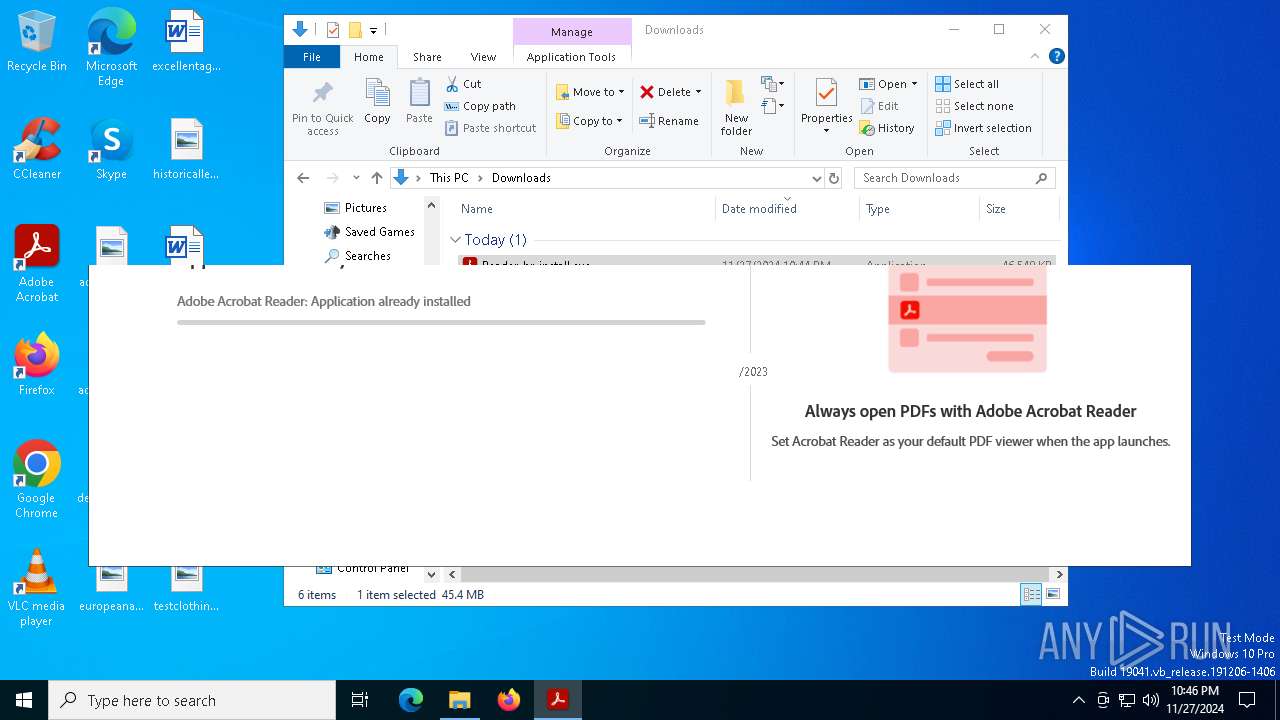This screenshot has height=720, width=1280.
Task: Open Task View on taskbar
Action: pyautogui.click(x=360, y=700)
